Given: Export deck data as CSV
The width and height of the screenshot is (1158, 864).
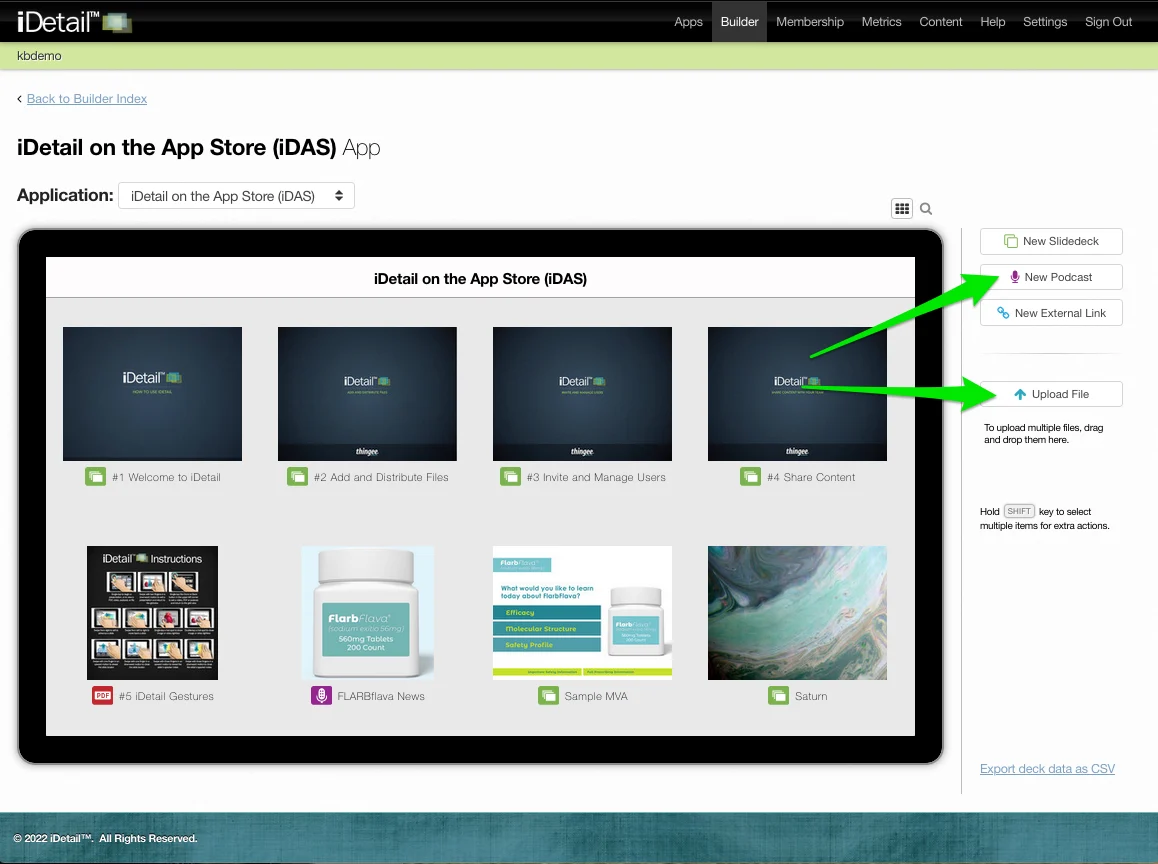Looking at the screenshot, I should click(x=1047, y=769).
